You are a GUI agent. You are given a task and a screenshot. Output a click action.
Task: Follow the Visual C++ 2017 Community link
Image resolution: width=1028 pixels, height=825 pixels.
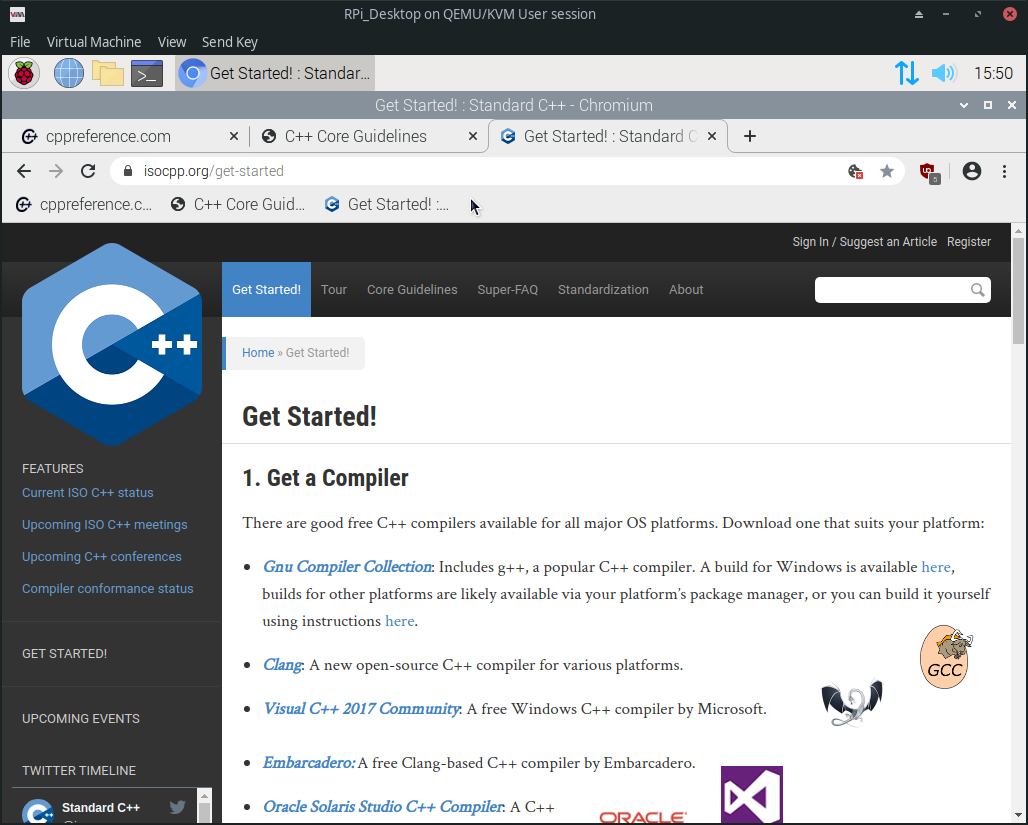click(x=361, y=710)
